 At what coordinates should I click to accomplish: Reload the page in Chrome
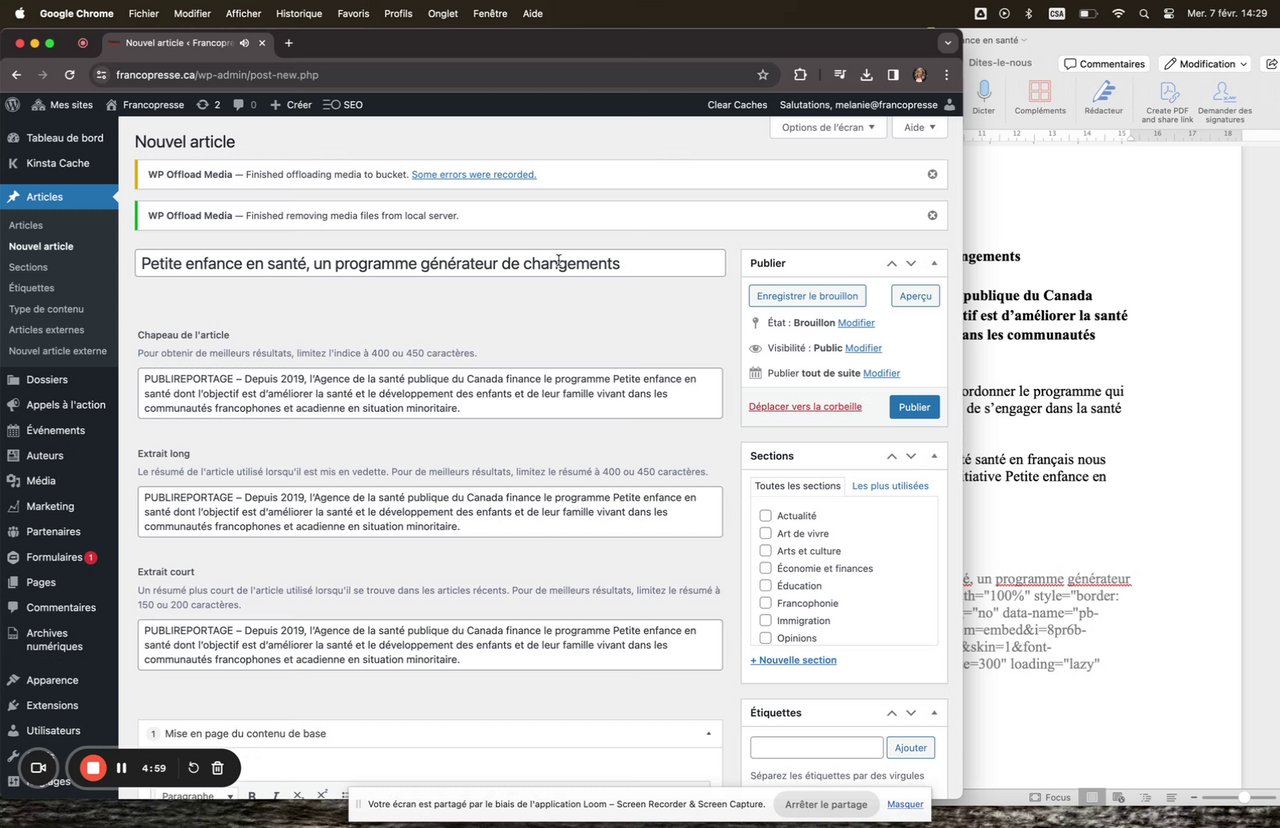69,75
